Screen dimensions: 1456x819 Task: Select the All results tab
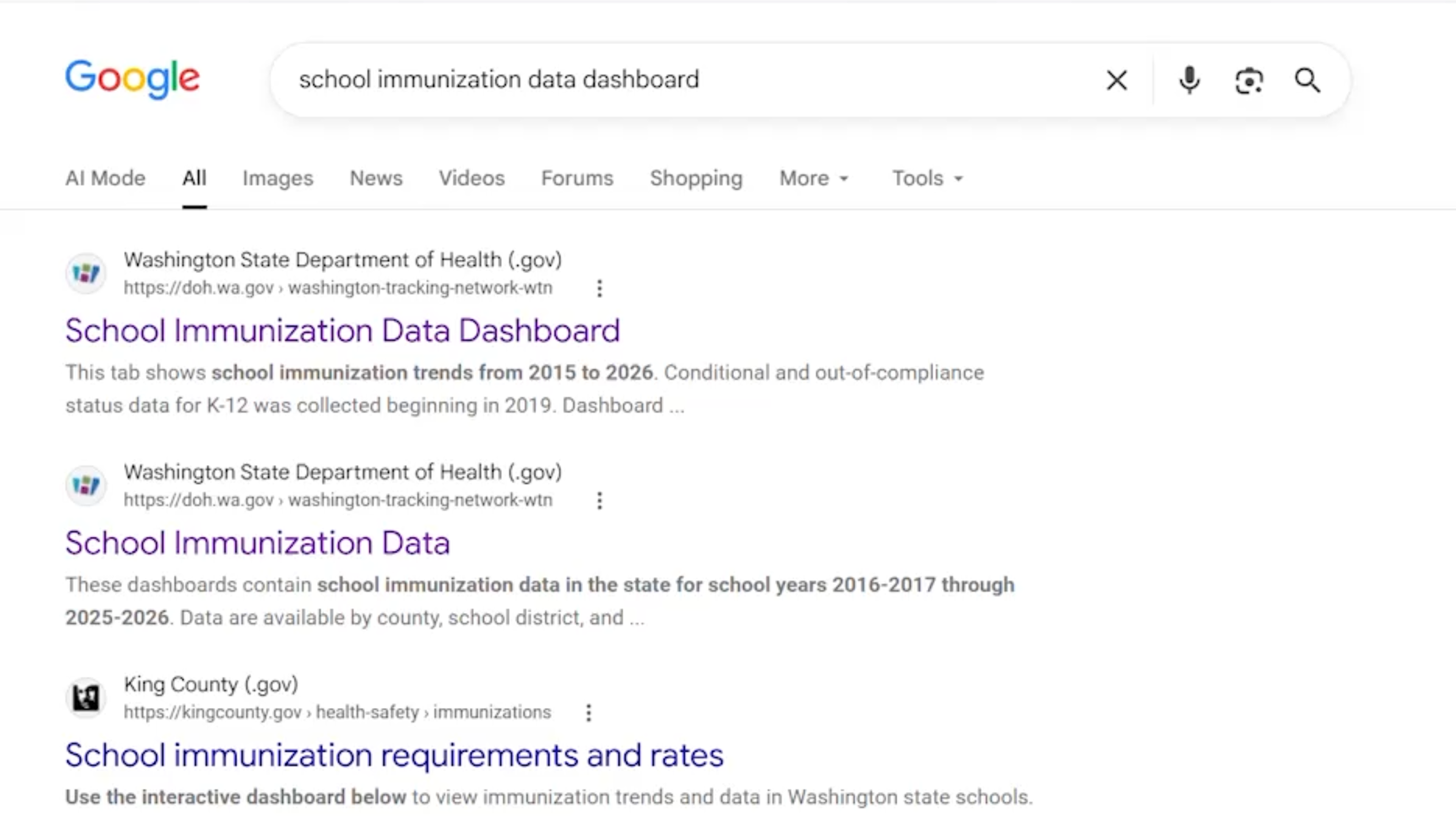194,178
